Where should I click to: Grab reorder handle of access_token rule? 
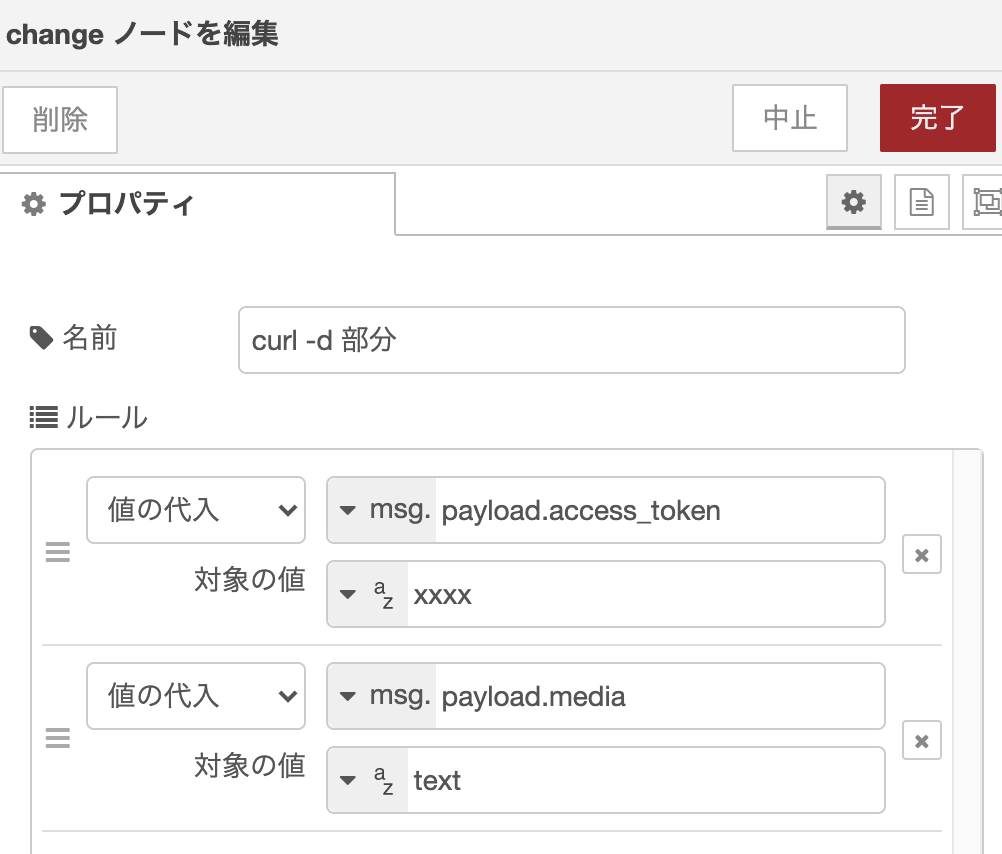click(58, 552)
